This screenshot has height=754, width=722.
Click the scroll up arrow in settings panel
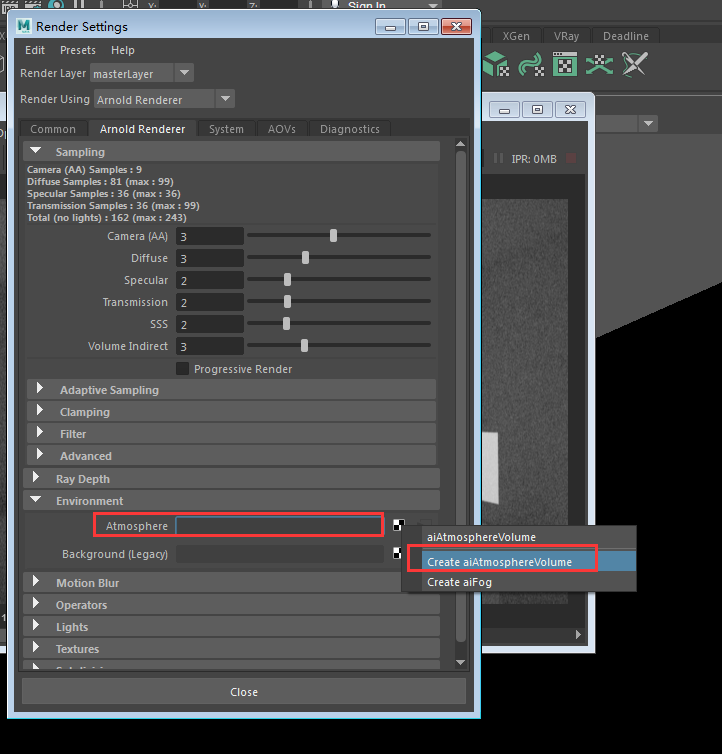(x=460, y=144)
